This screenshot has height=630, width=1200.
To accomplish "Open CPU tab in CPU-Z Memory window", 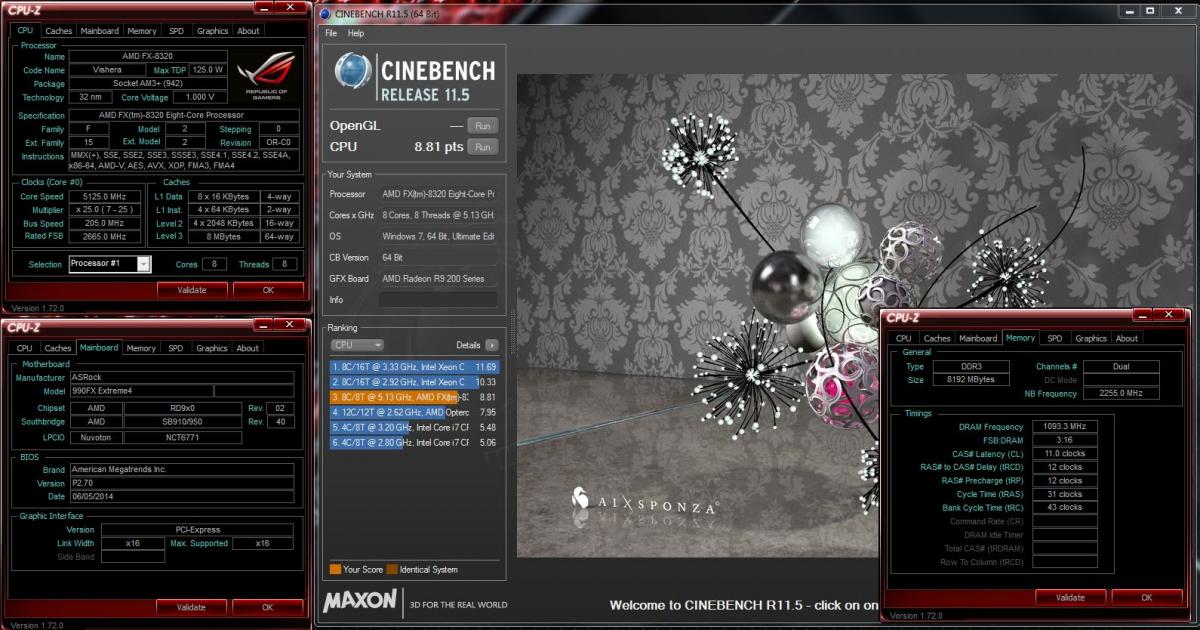I will (x=904, y=338).
